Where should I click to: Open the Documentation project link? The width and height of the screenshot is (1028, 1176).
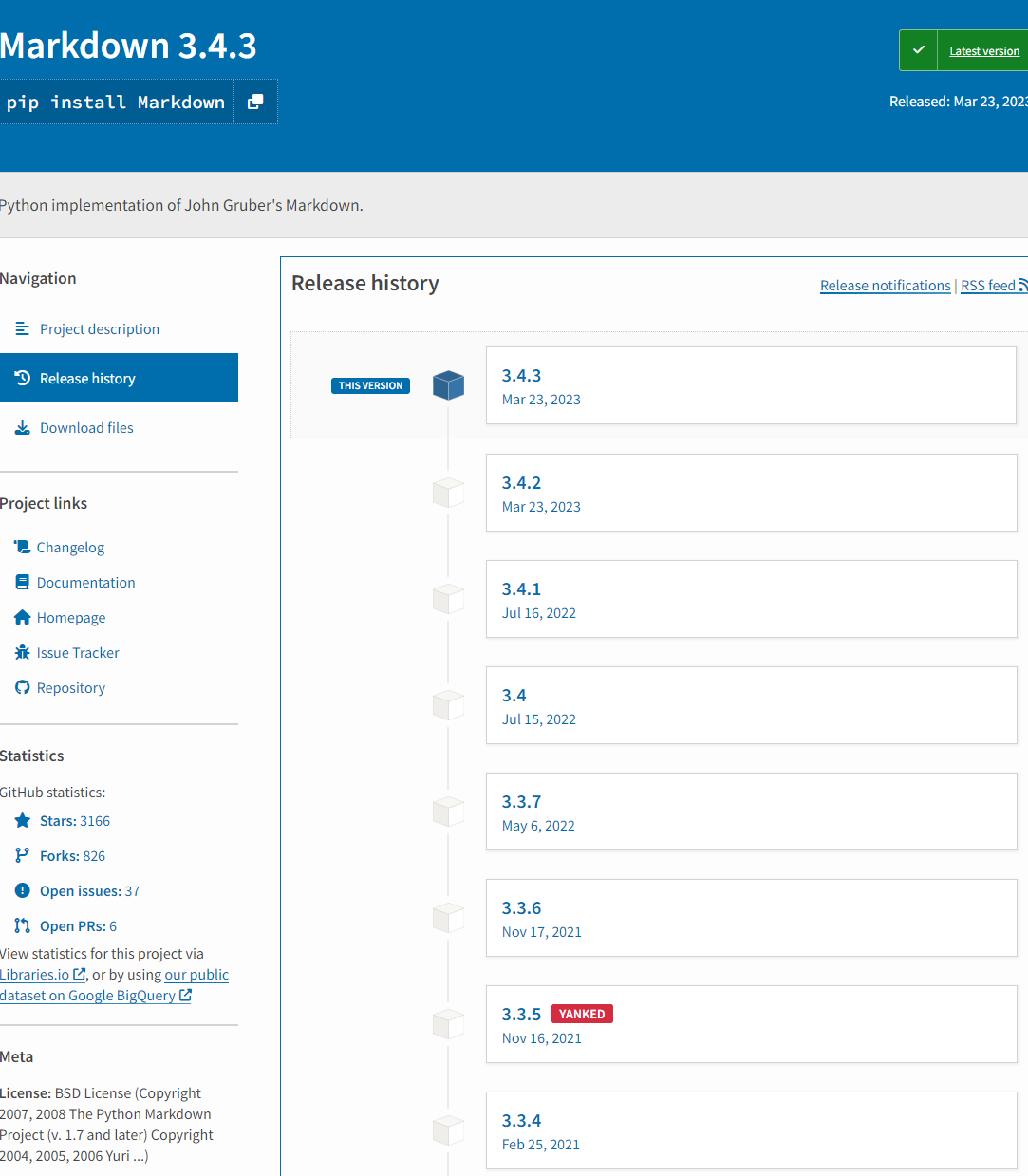85,583
